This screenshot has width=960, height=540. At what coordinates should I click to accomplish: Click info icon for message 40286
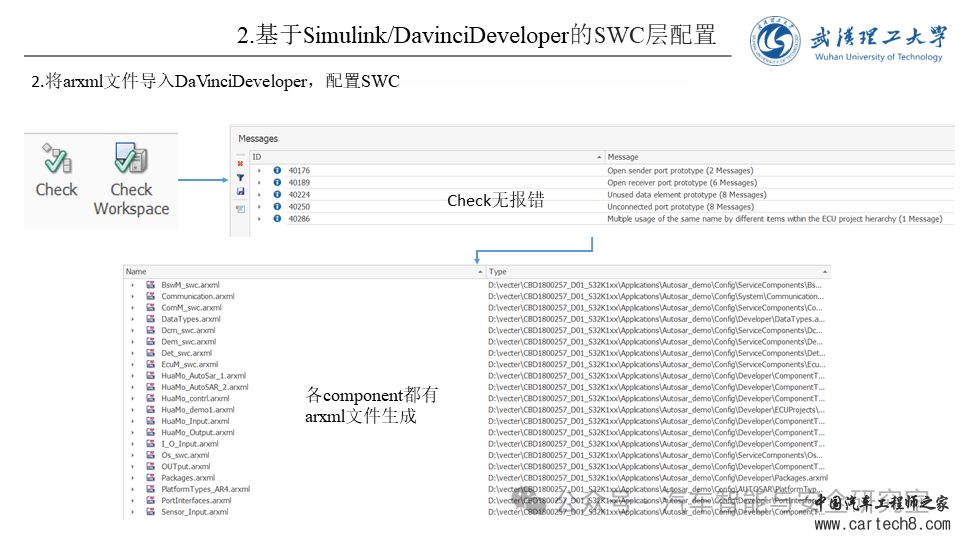pyautogui.click(x=277, y=219)
